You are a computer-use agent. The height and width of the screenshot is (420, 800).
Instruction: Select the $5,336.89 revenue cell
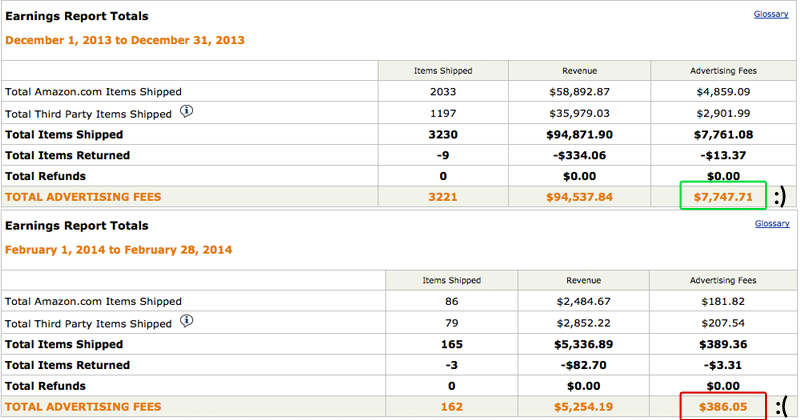583,344
